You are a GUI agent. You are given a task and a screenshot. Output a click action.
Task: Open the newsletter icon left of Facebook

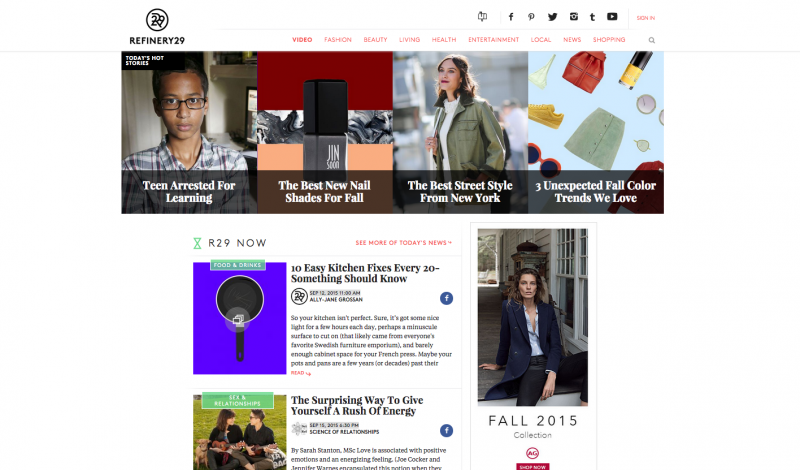tap(482, 17)
